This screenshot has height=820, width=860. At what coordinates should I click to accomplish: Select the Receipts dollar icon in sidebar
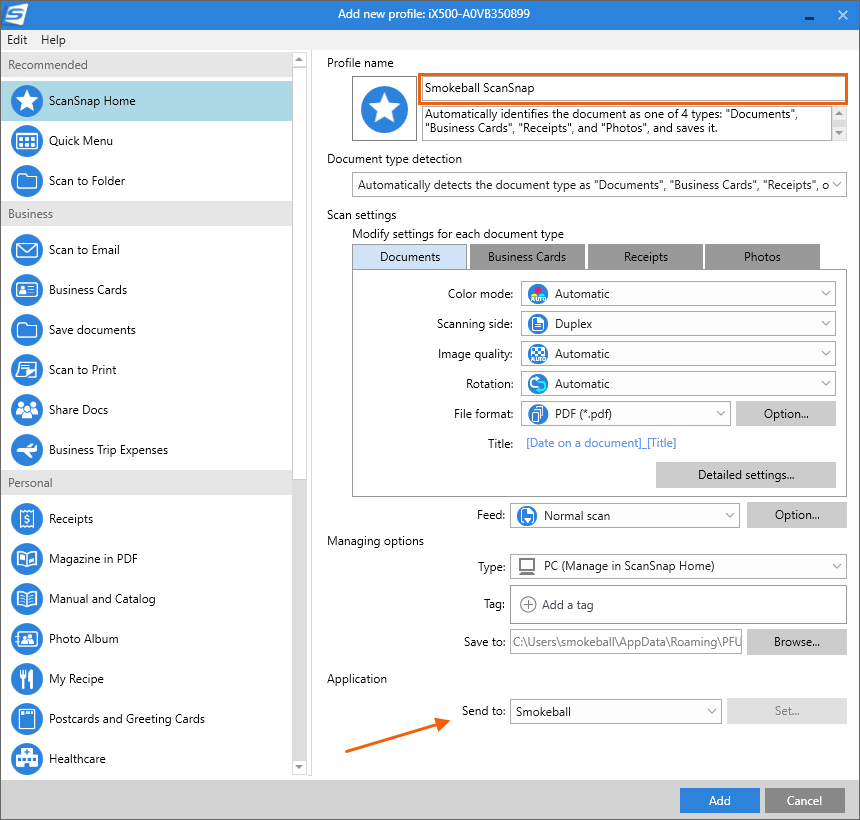[x=26, y=519]
